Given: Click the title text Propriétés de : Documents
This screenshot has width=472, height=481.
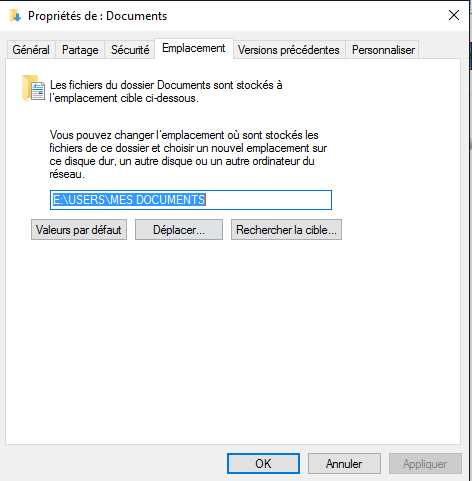Looking at the screenshot, I should point(97,16).
